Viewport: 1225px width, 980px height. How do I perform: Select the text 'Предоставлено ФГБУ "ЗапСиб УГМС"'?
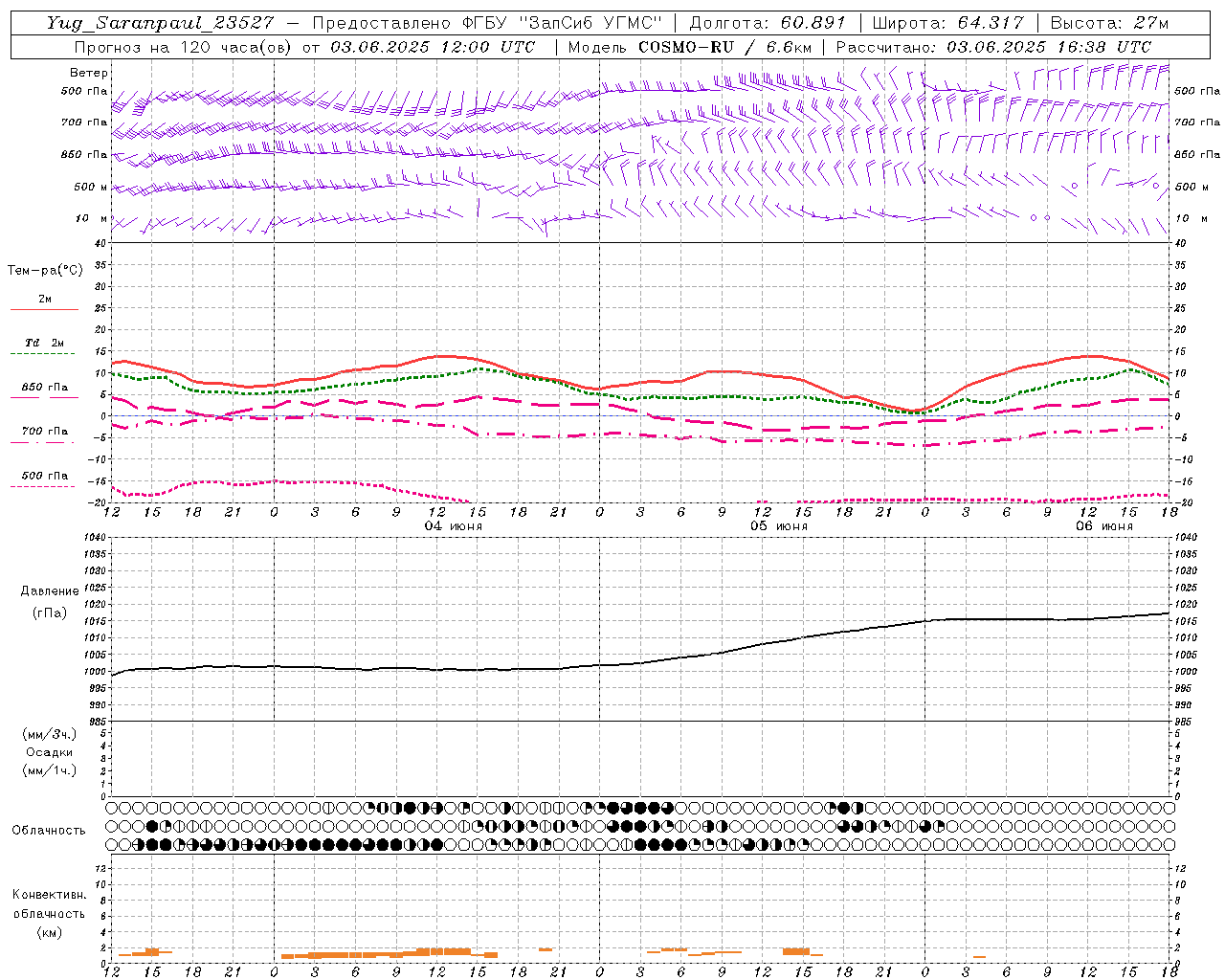tap(487, 23)
